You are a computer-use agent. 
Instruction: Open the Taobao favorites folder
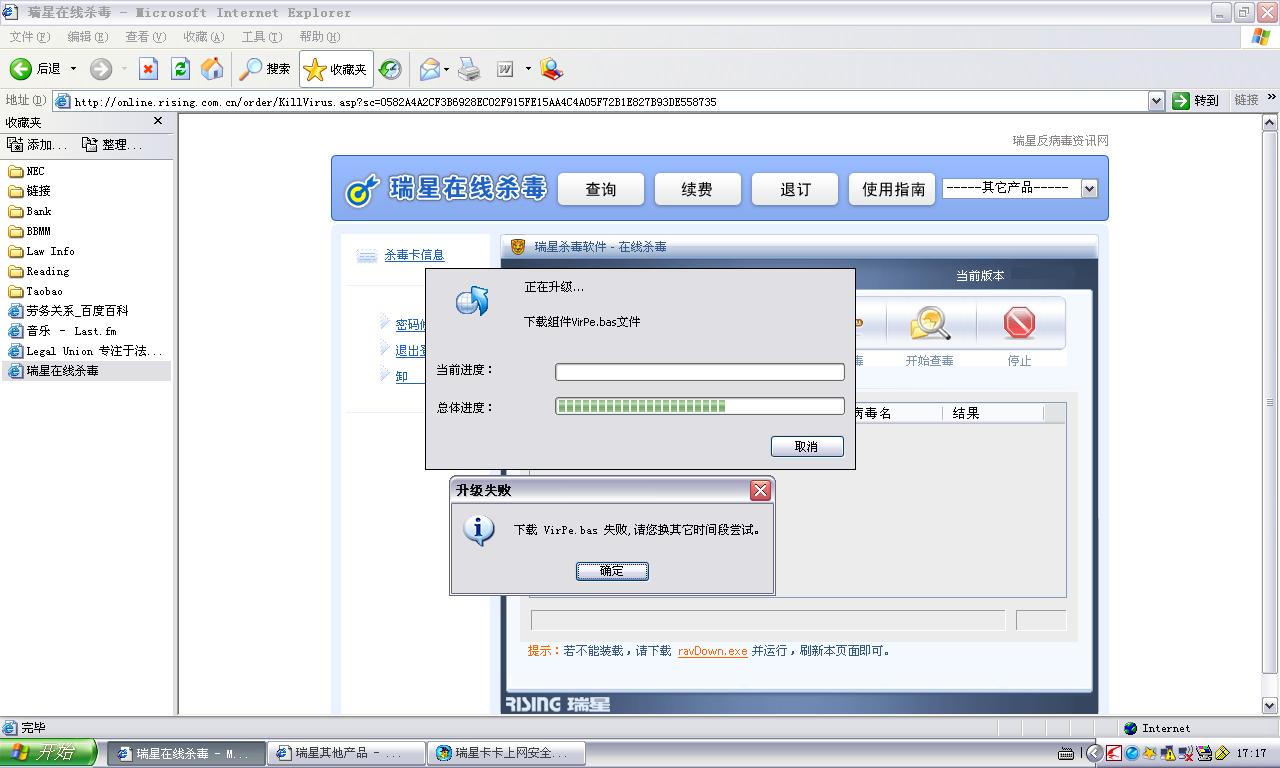click(36, 291)
